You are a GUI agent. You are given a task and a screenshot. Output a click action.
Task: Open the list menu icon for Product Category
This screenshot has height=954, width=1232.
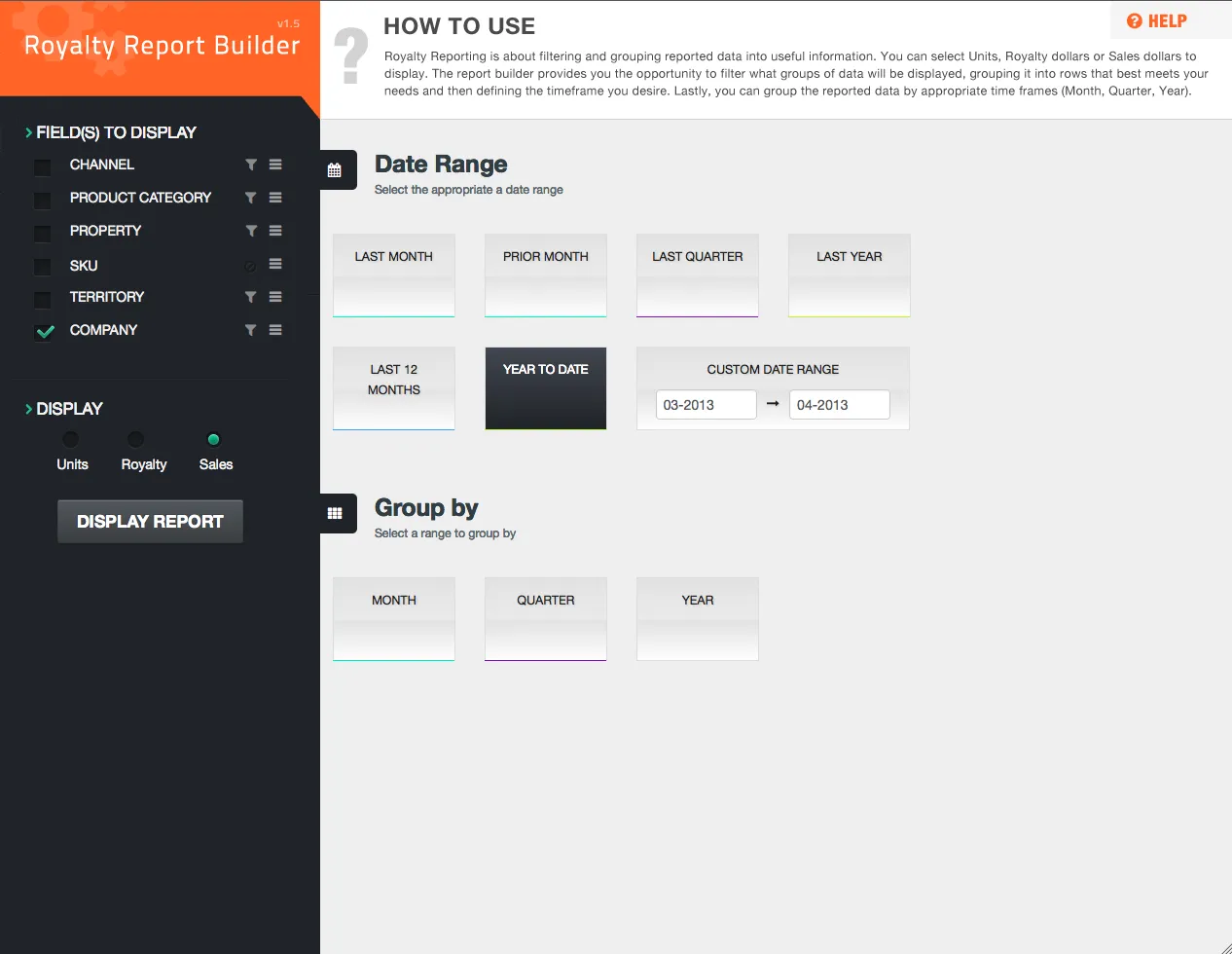pyautogui.click(x=275, y=198)
